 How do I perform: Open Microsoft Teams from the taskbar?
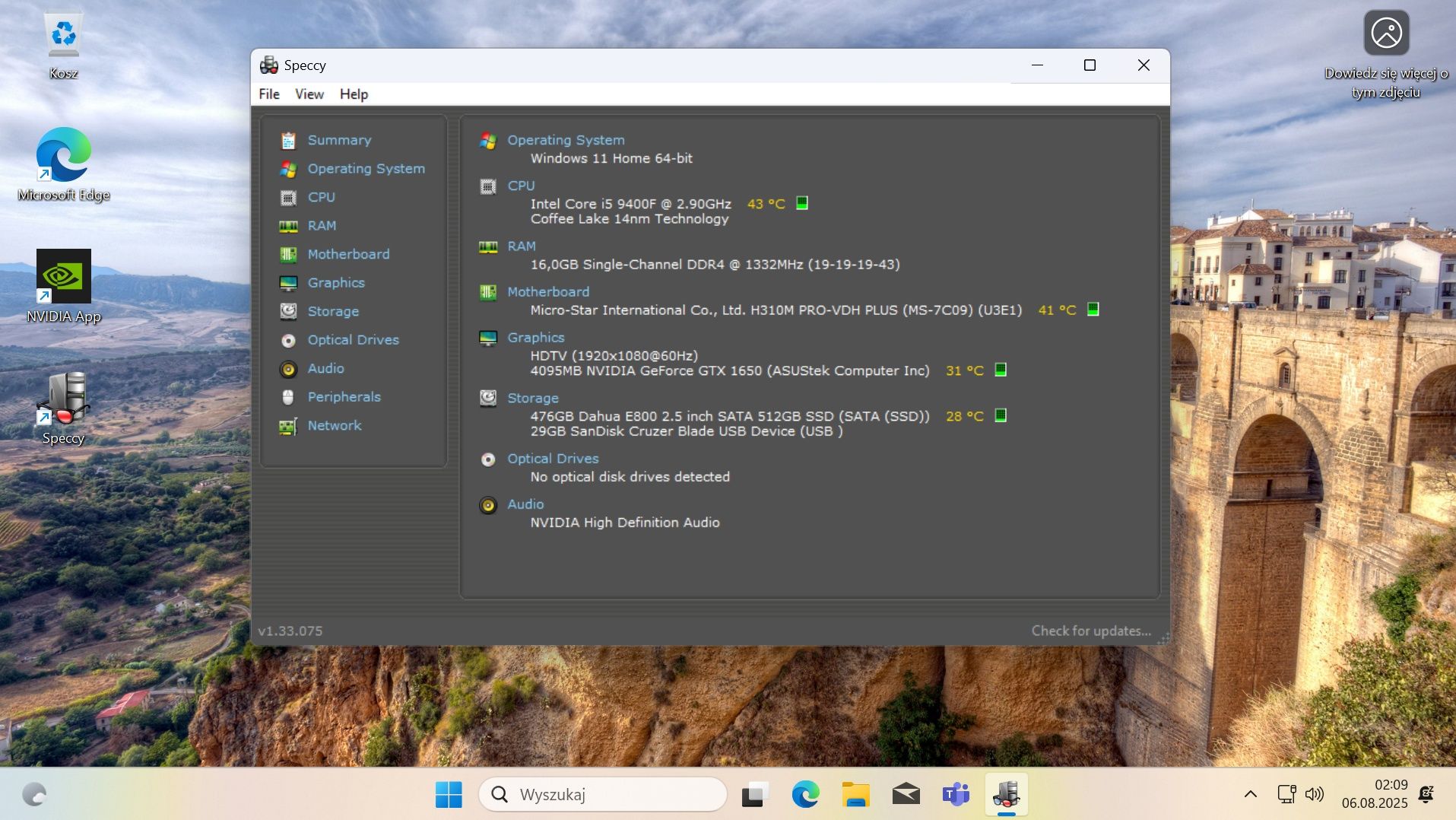tap(956, 795)
